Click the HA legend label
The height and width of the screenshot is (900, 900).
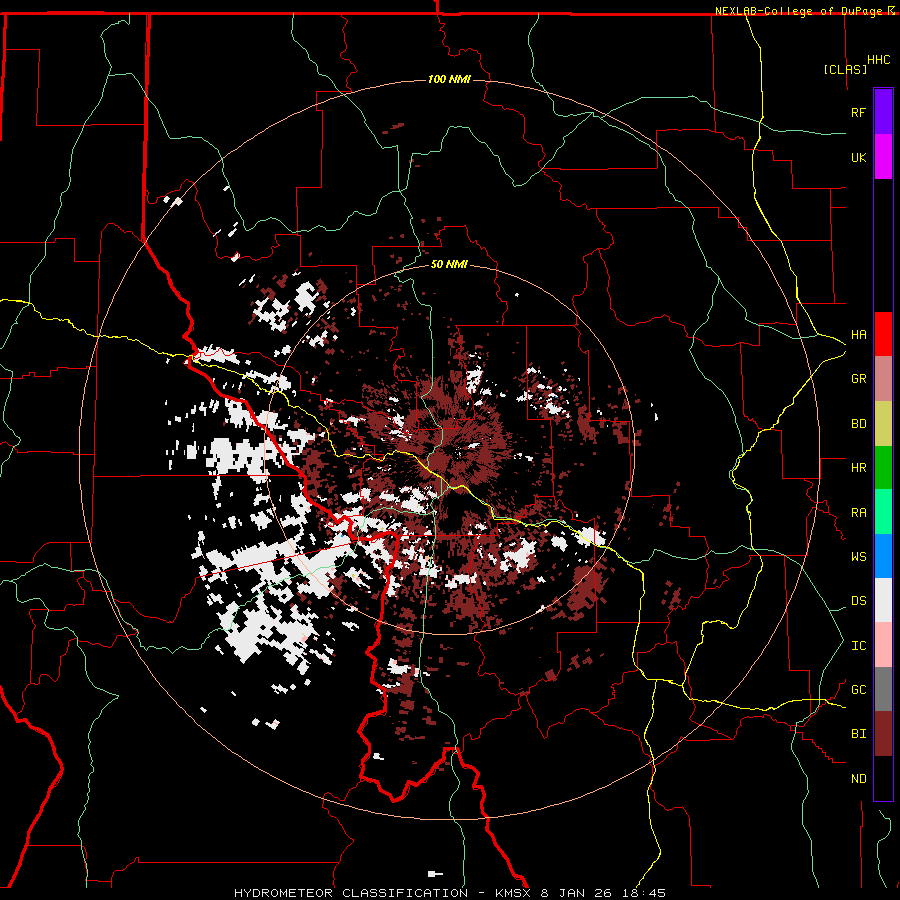859,335
